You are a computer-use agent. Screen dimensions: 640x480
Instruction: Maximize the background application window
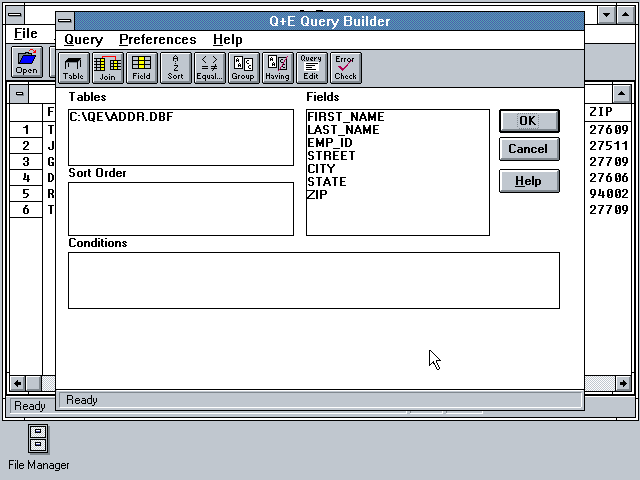(625, 15)
